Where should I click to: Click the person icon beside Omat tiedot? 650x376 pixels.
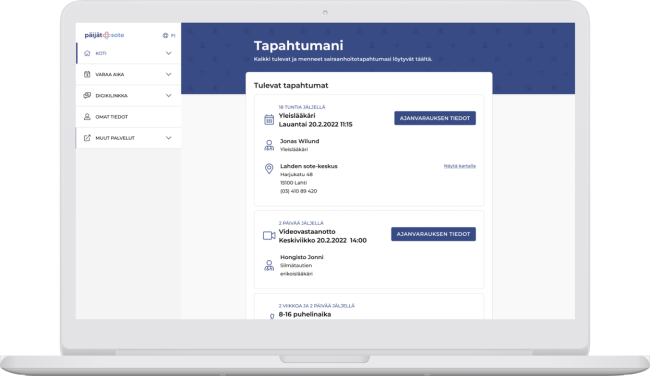(x=87, y=116)
